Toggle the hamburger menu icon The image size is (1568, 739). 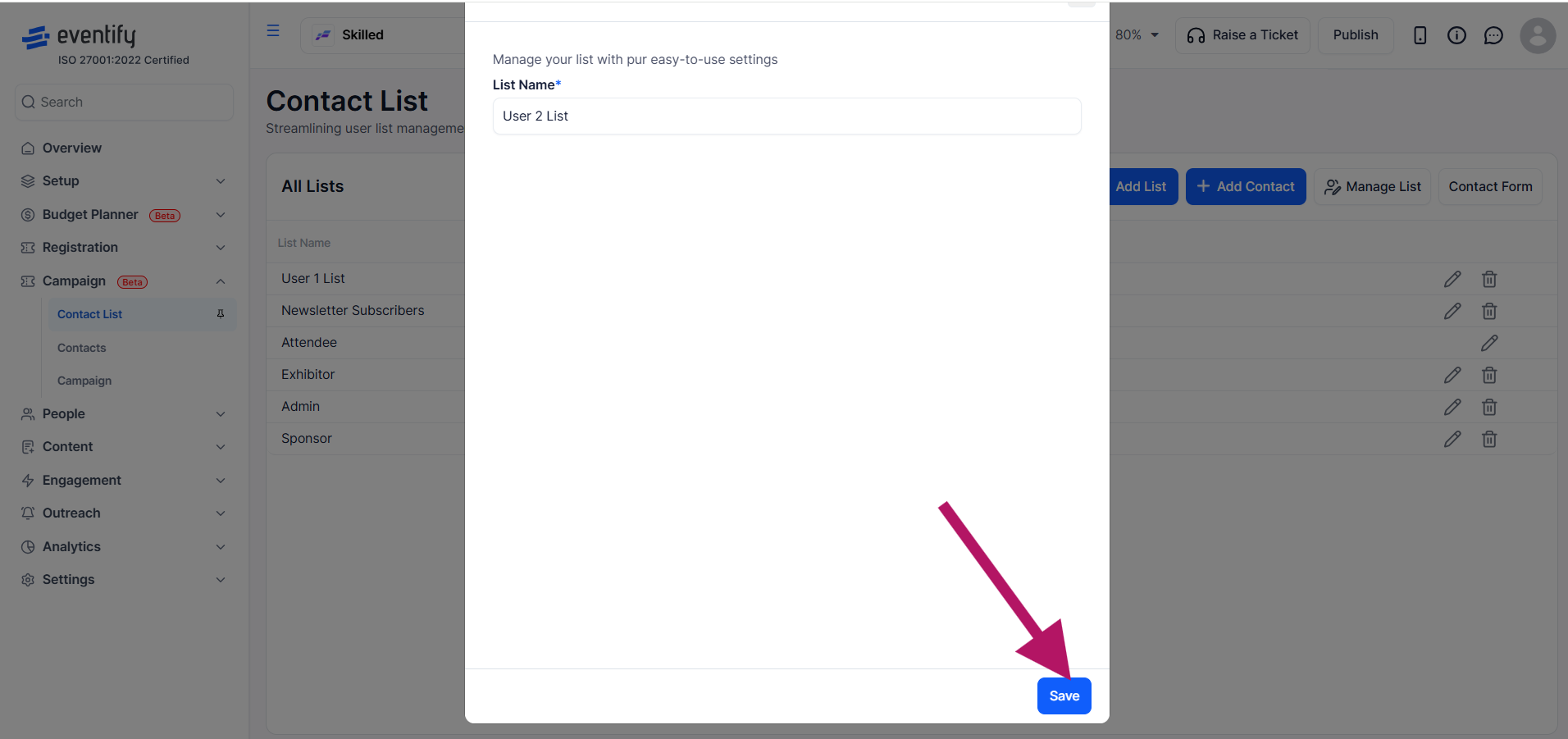(x=273, y=31)
